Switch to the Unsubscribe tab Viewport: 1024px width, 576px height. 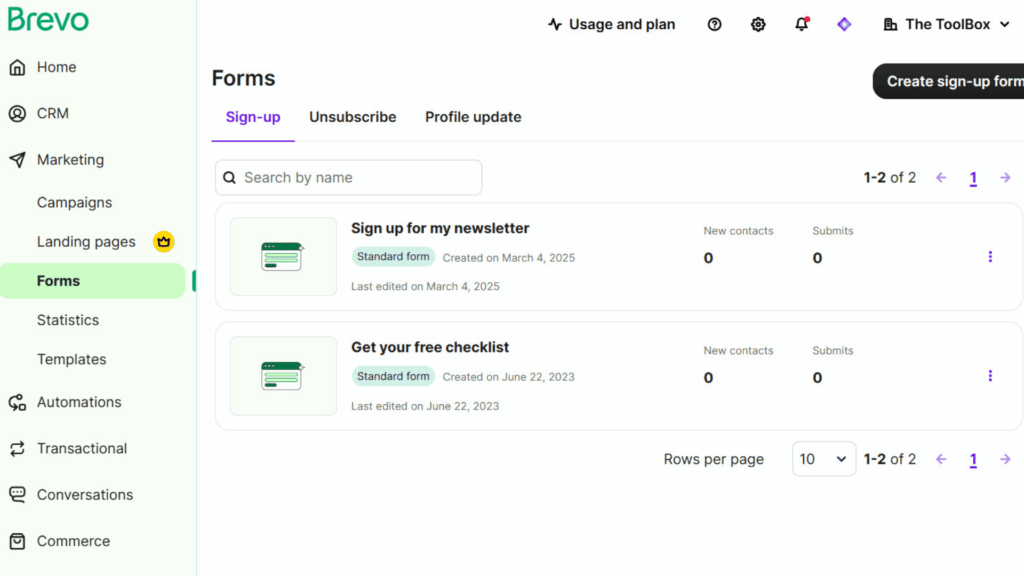pyautogui.click(x=352, y=117)
